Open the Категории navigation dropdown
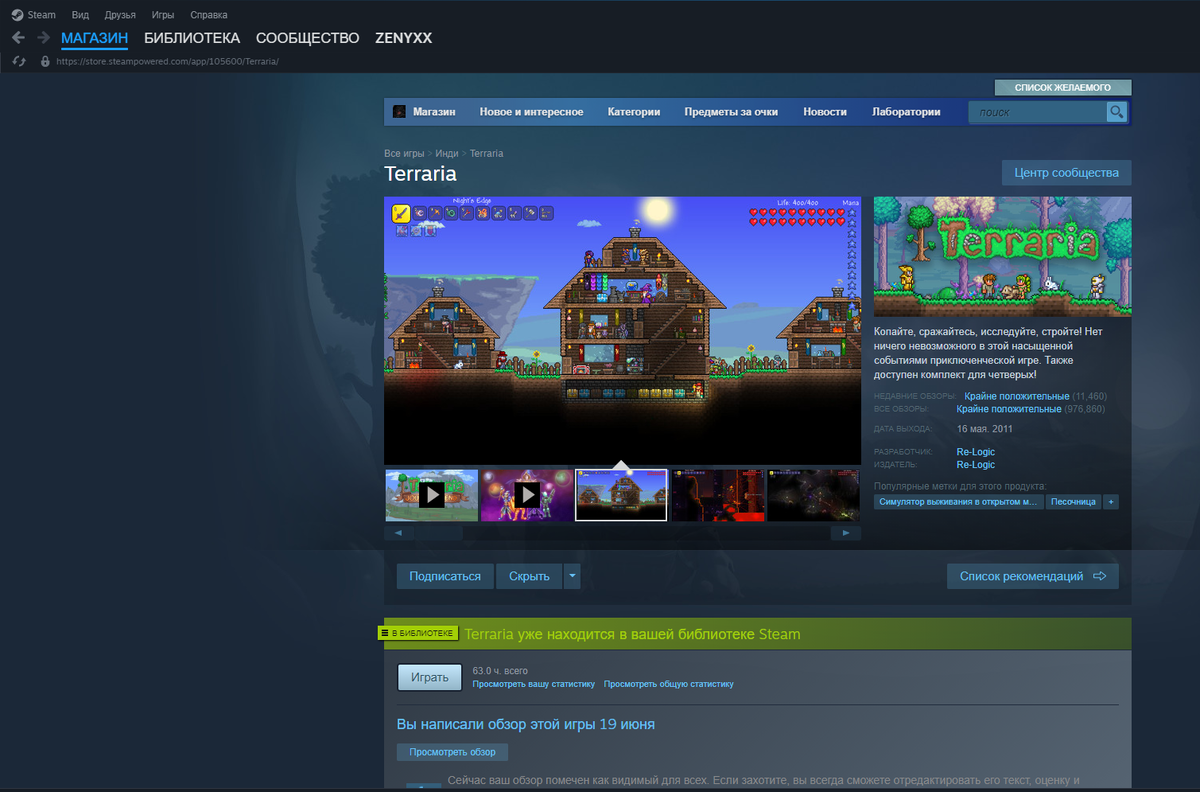 pyautogui.click(x=634, y=112)
